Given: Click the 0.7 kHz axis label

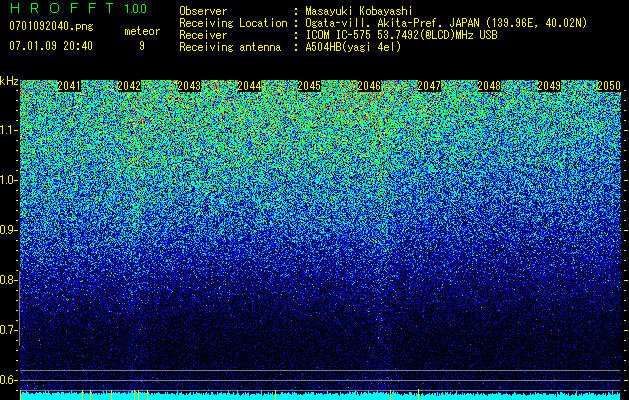Looking at the screenshot, I should (8, 330).
